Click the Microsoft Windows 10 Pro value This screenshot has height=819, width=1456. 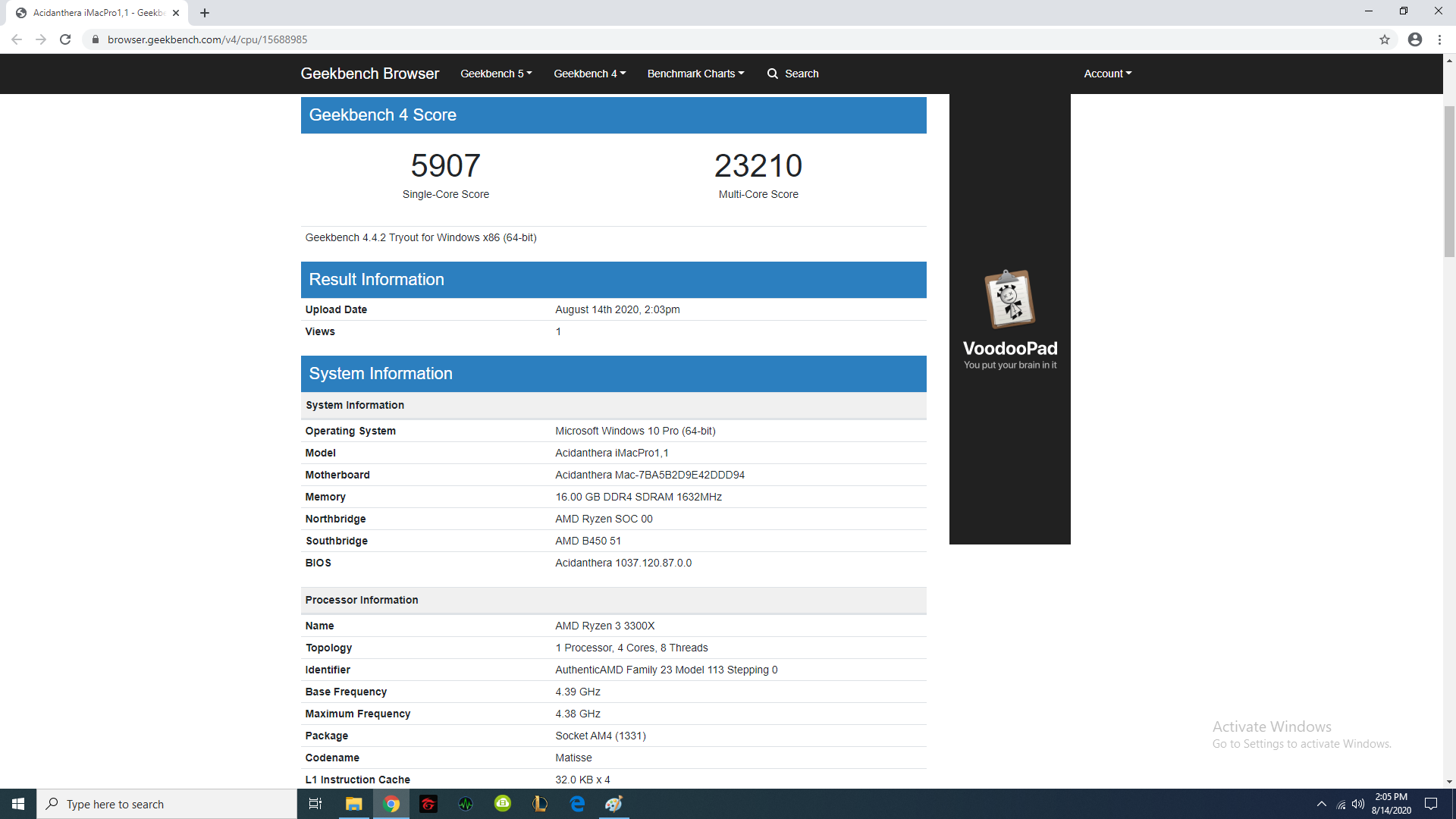click(x=635, y=431)
